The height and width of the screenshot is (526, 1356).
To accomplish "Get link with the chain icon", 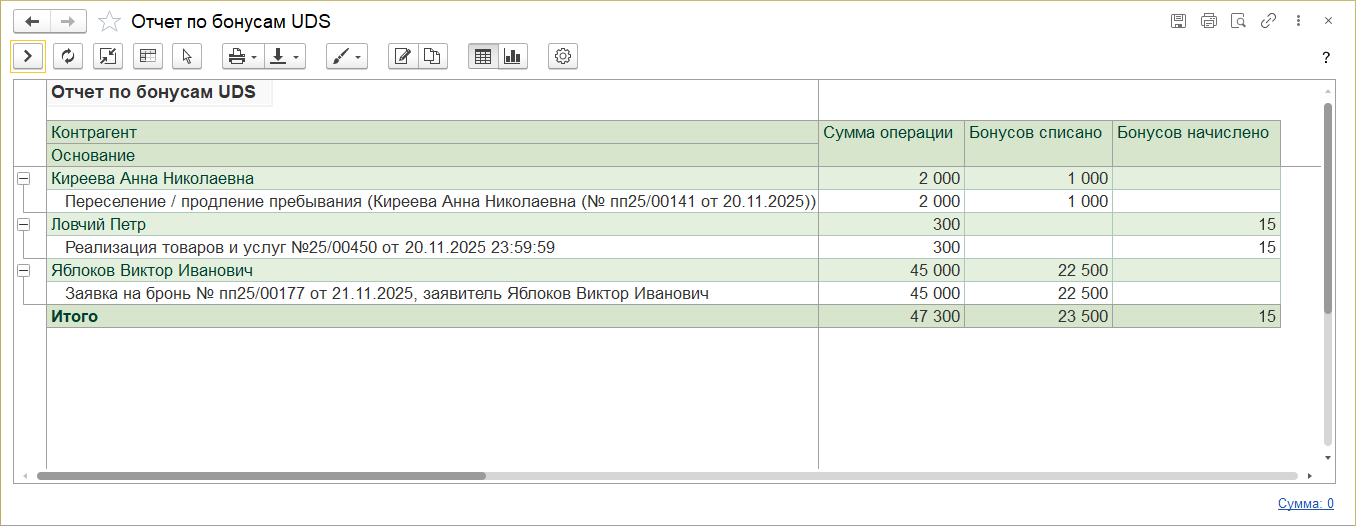I will (x=1268, y=21).
